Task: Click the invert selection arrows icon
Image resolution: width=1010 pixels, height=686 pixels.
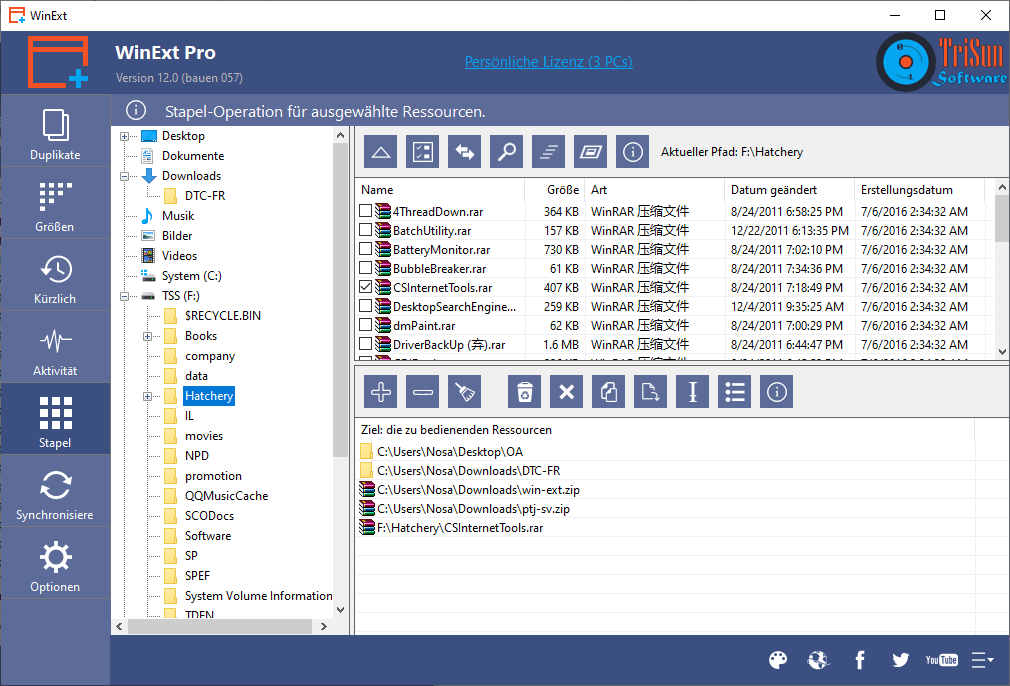Action: [464, 152]
